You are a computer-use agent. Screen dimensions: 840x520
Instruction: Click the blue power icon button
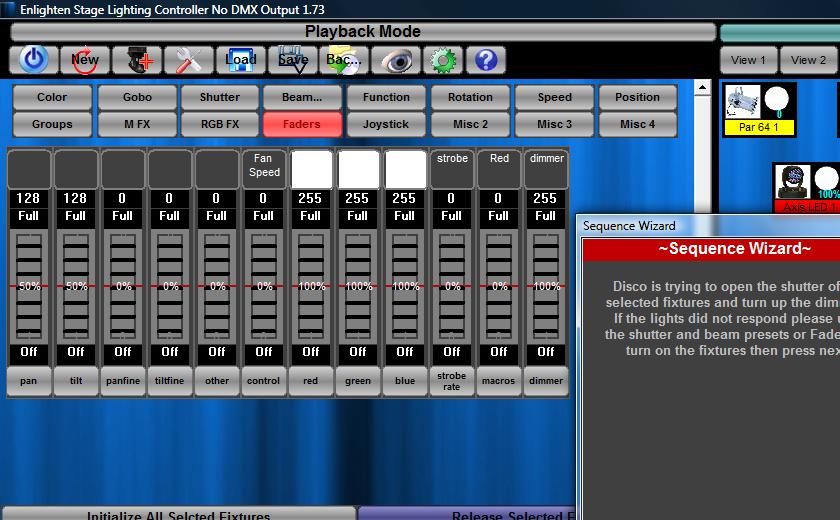click(x=34, y=60)
